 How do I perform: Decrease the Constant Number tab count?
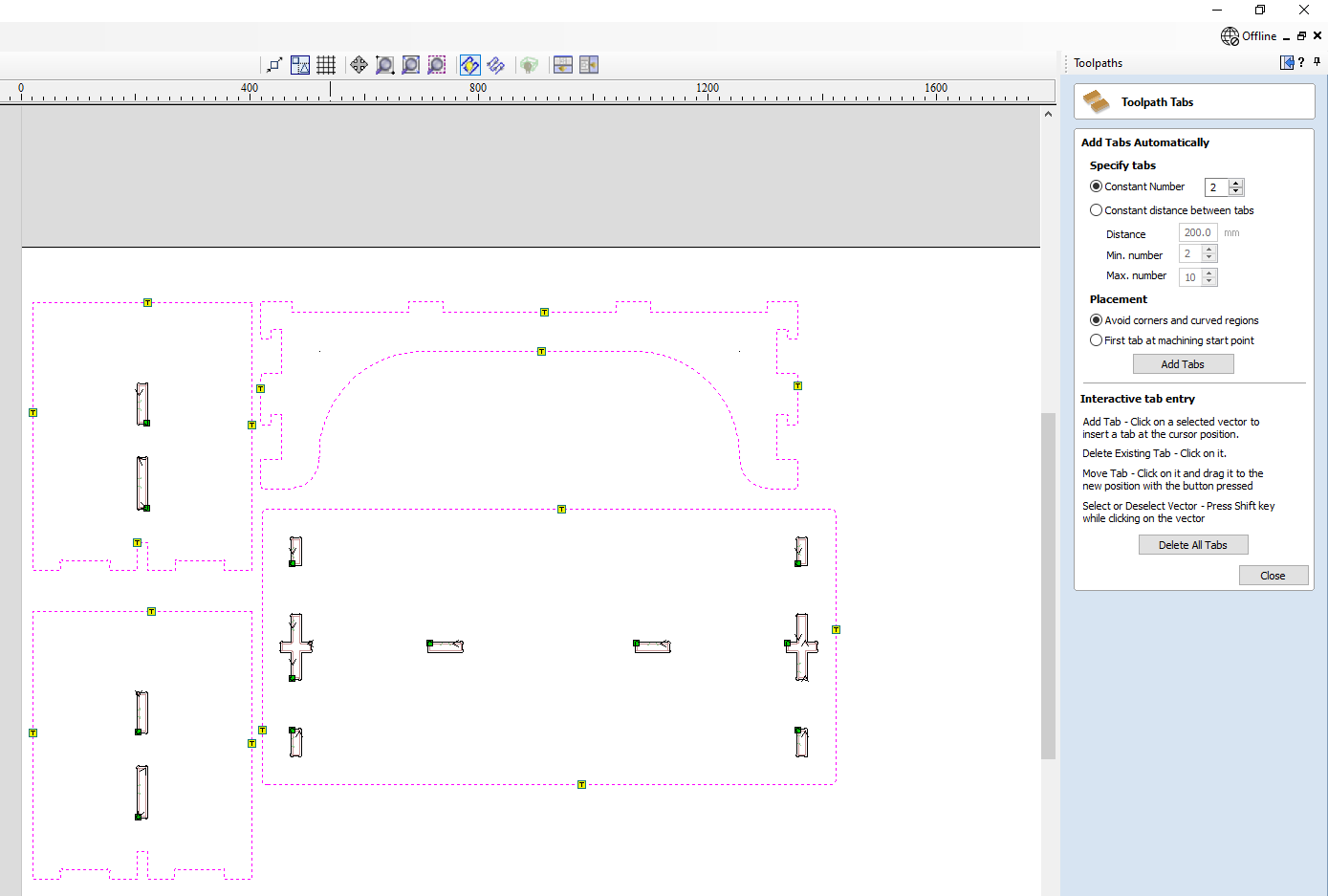click(1236, 191)
